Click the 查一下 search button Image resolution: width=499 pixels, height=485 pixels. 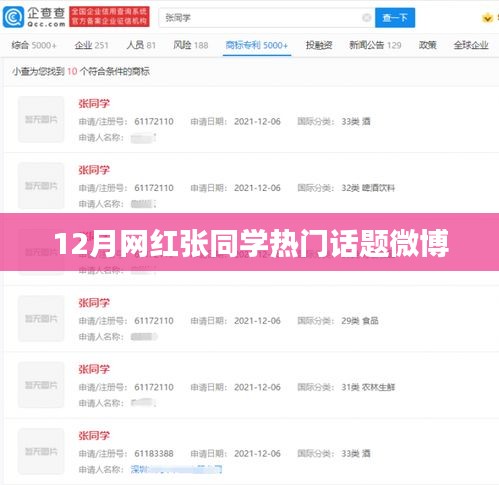pos(395,18)
